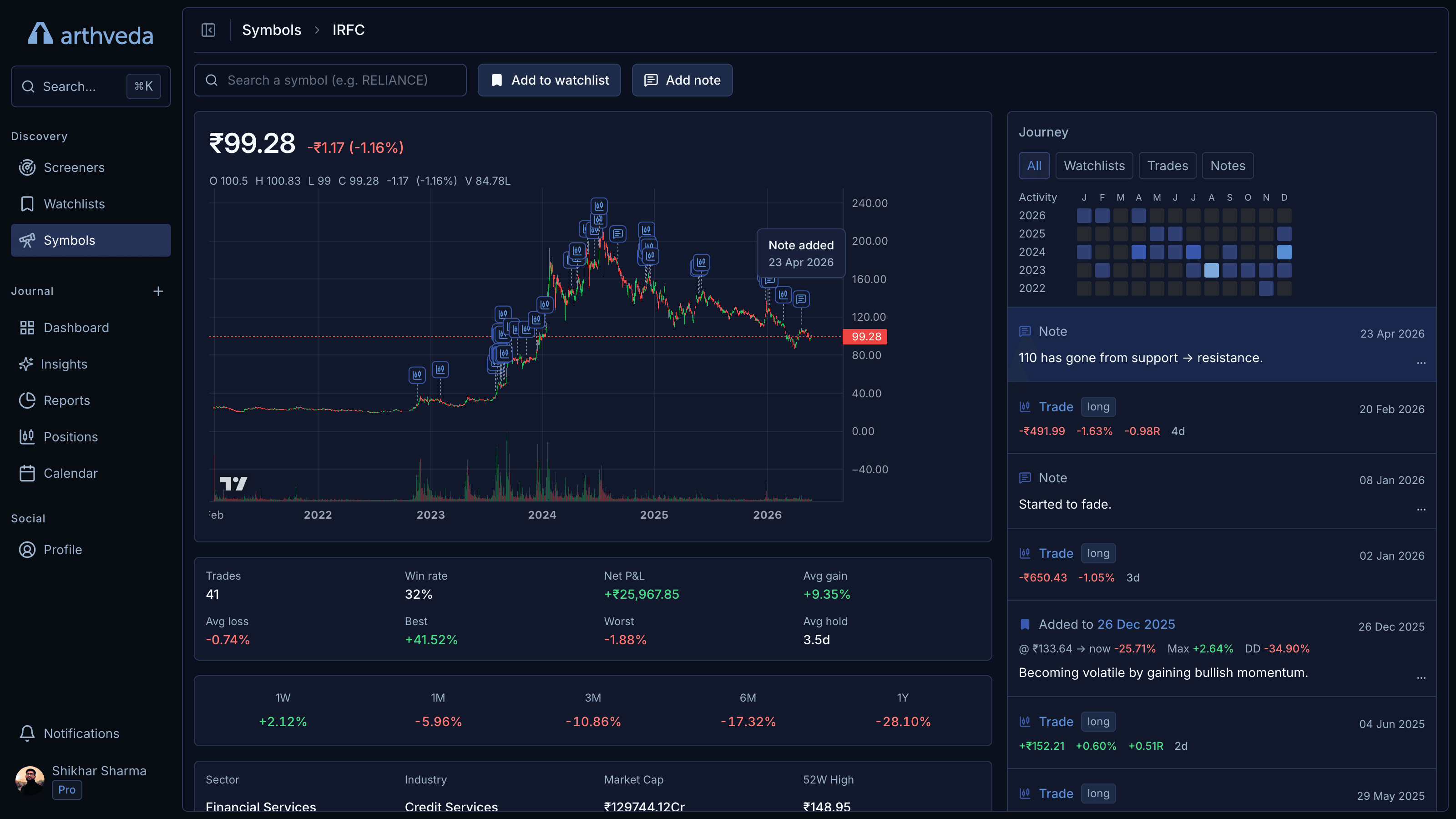Open Insights page
The width and height of the screenshot is (1456, 819).
[91, 364]
